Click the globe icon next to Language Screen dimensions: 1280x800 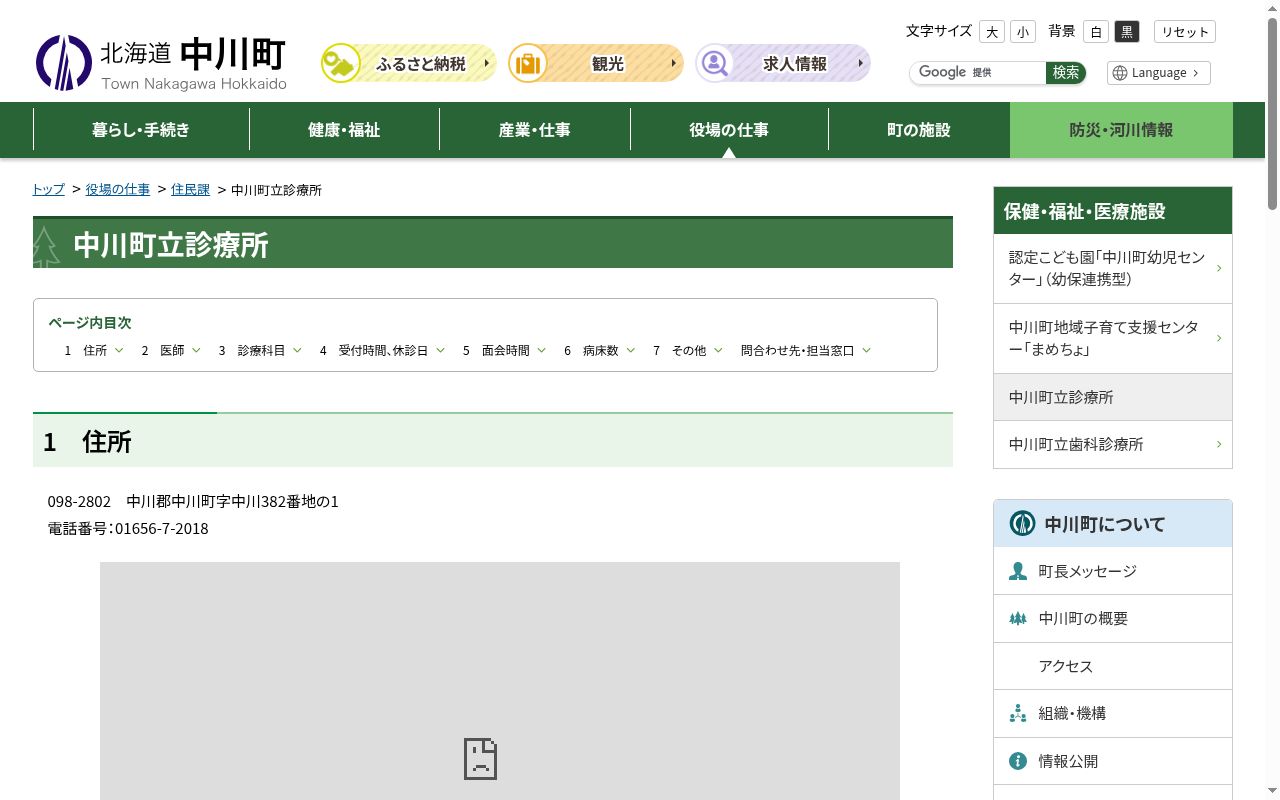pyautogui.click(x=1120, y=73)
